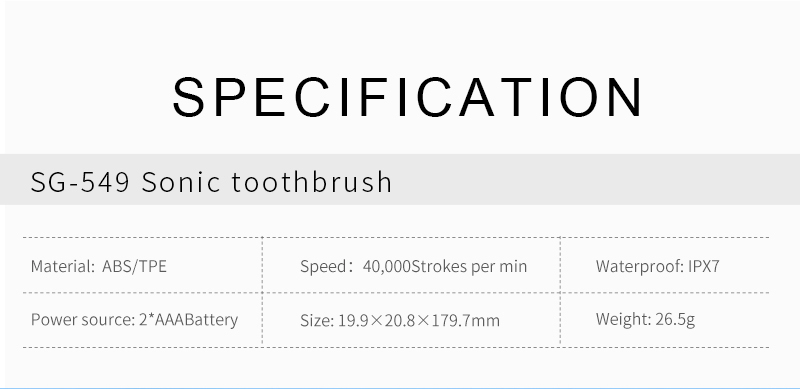800x389 pixels.
Task: Select the Weight: 26.5g text
Action: (x=645, y=320)
